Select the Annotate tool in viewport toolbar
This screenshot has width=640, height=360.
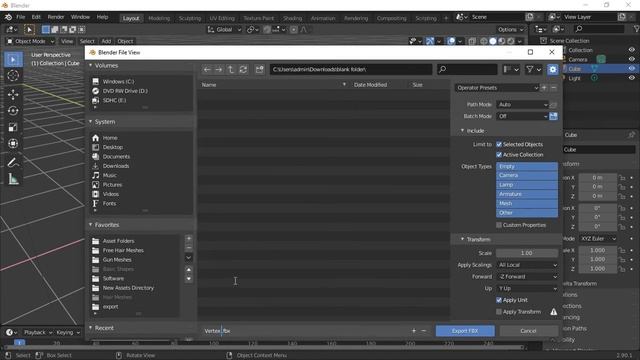[13, 162]
